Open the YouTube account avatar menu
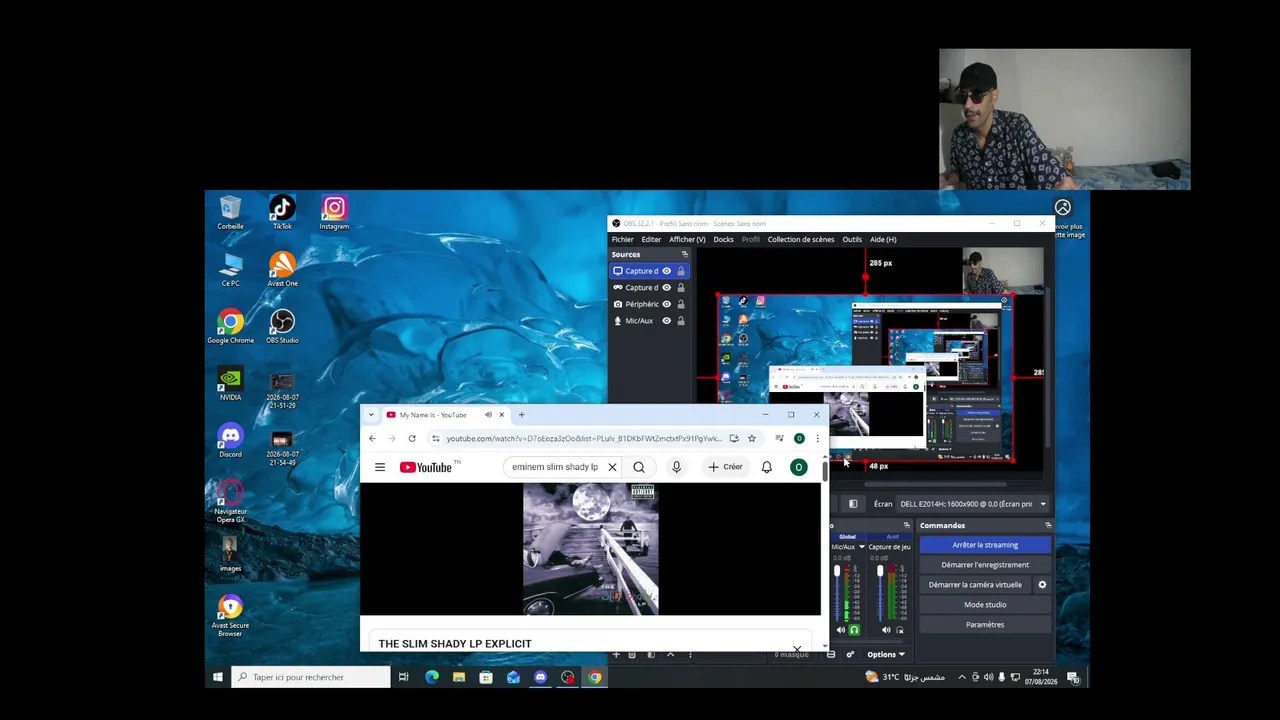The width and height of the screenshot is (1280, 720). pyautogui.click(x=798, y=467)
